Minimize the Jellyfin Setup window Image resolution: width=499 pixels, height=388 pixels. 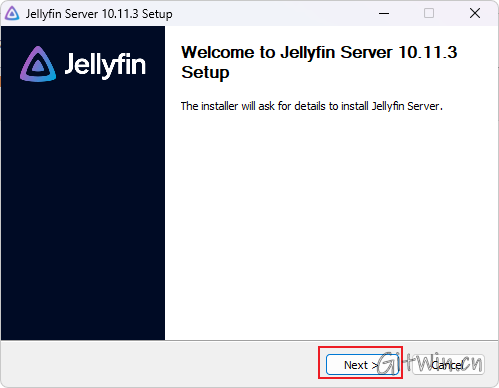click(x=384, y=14)
